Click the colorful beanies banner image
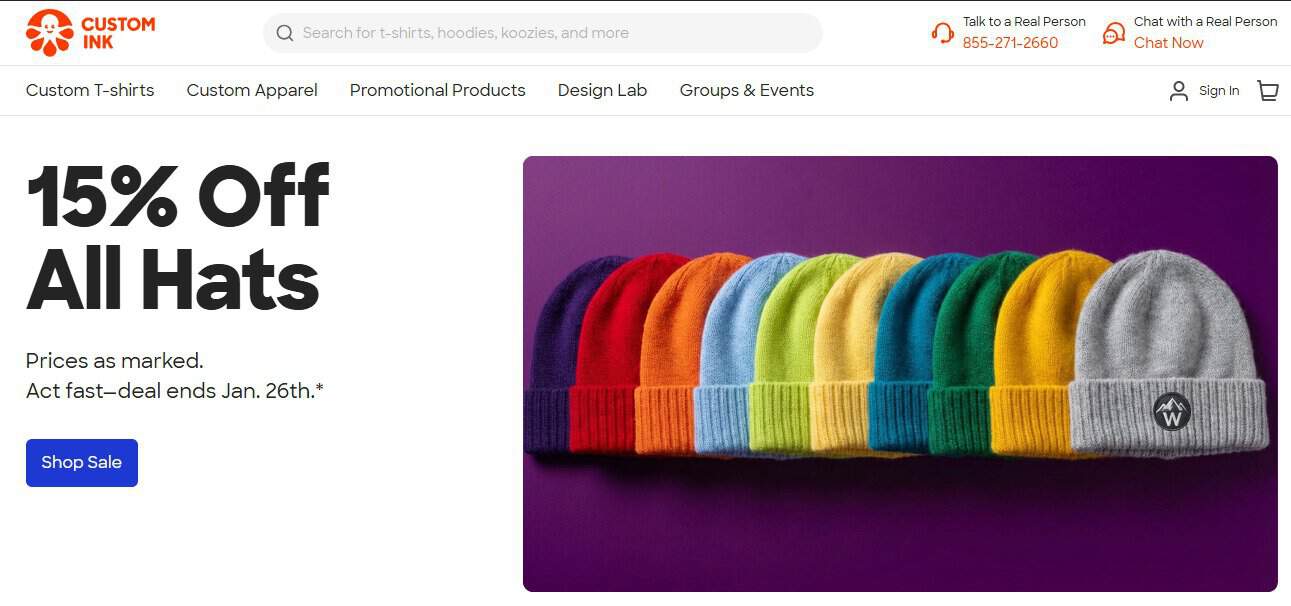Viewport: 1291px width, 606px height. pyautogui.click(x=900, y=374)
